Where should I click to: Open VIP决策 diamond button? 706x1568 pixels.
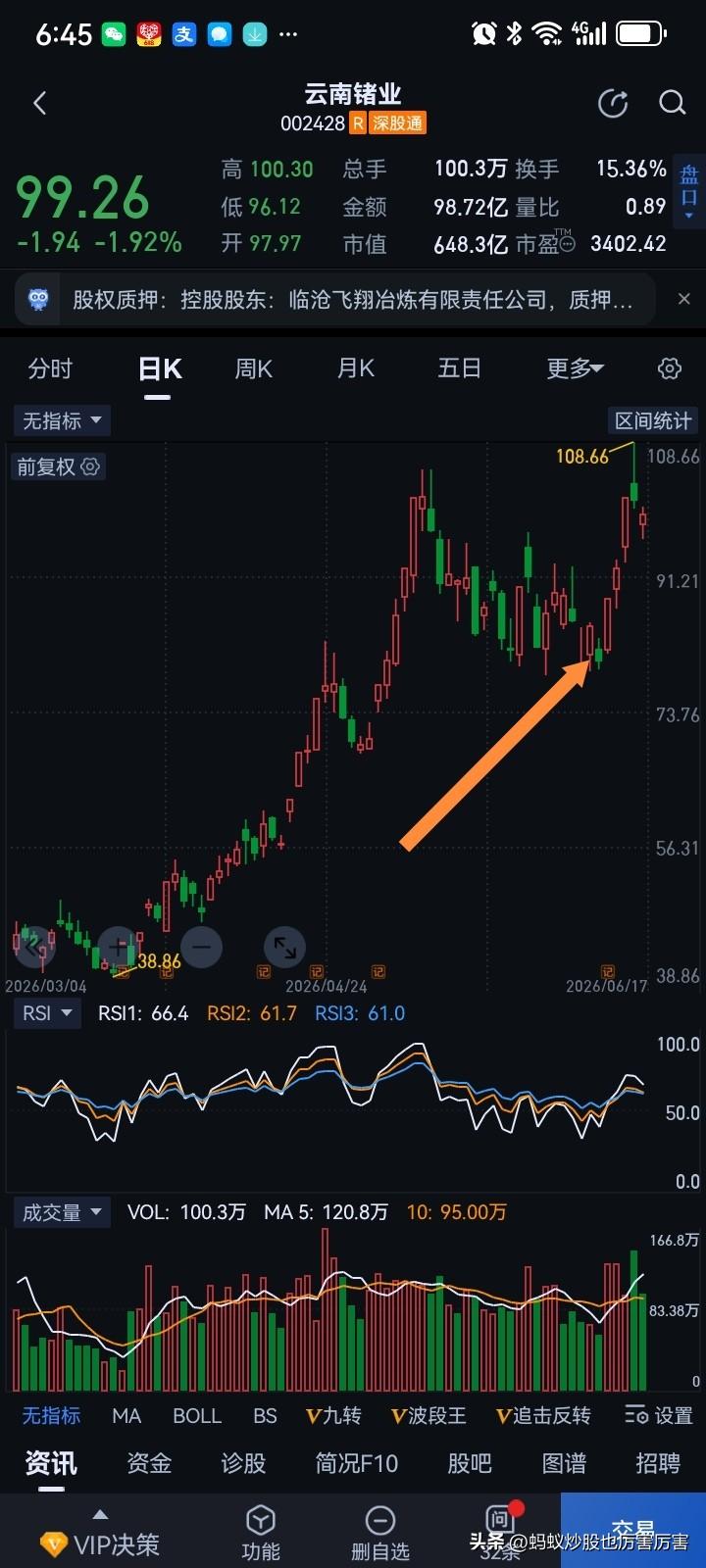[99, 1543]
